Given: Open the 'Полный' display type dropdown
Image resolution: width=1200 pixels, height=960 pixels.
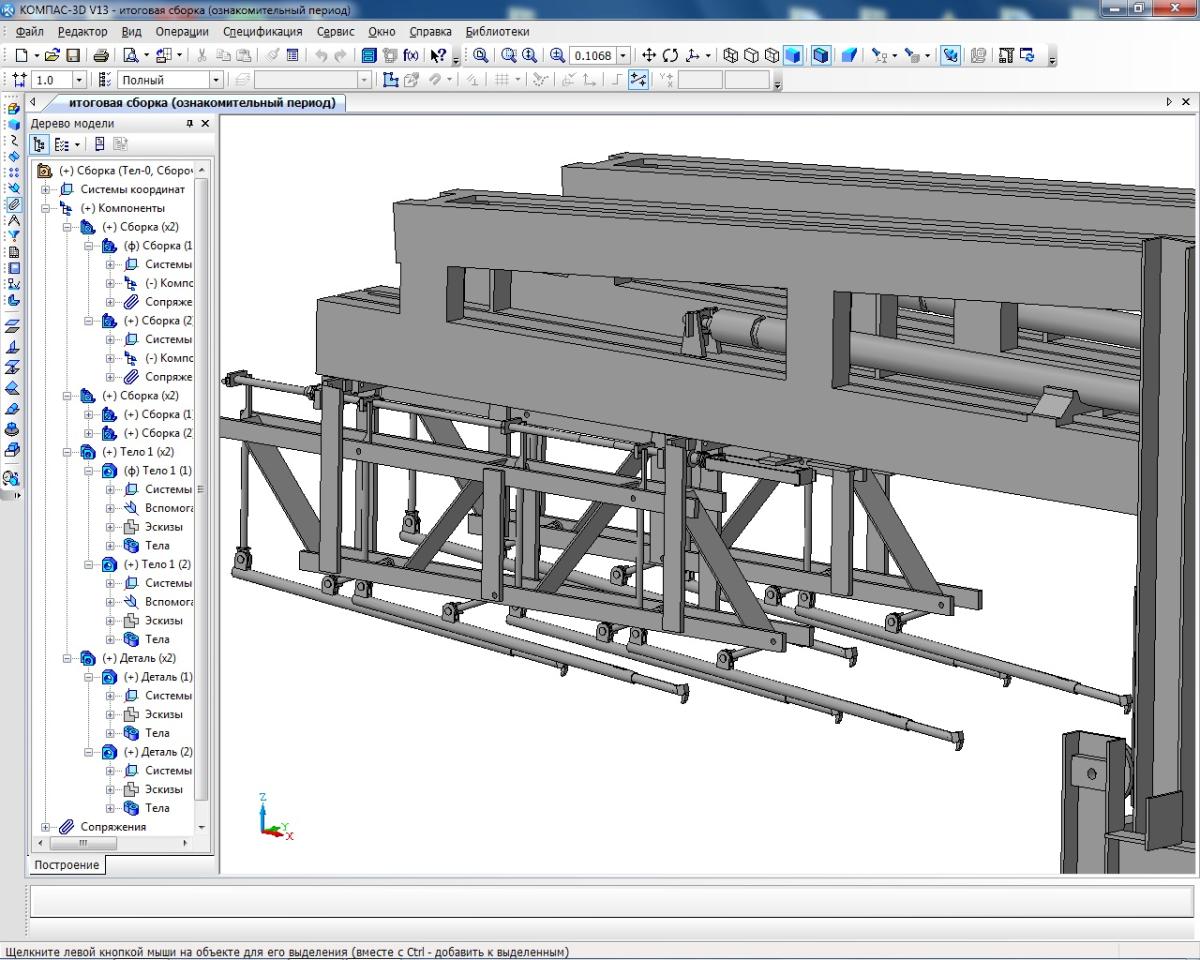Looking at the screenshot, I should point(215,80).
